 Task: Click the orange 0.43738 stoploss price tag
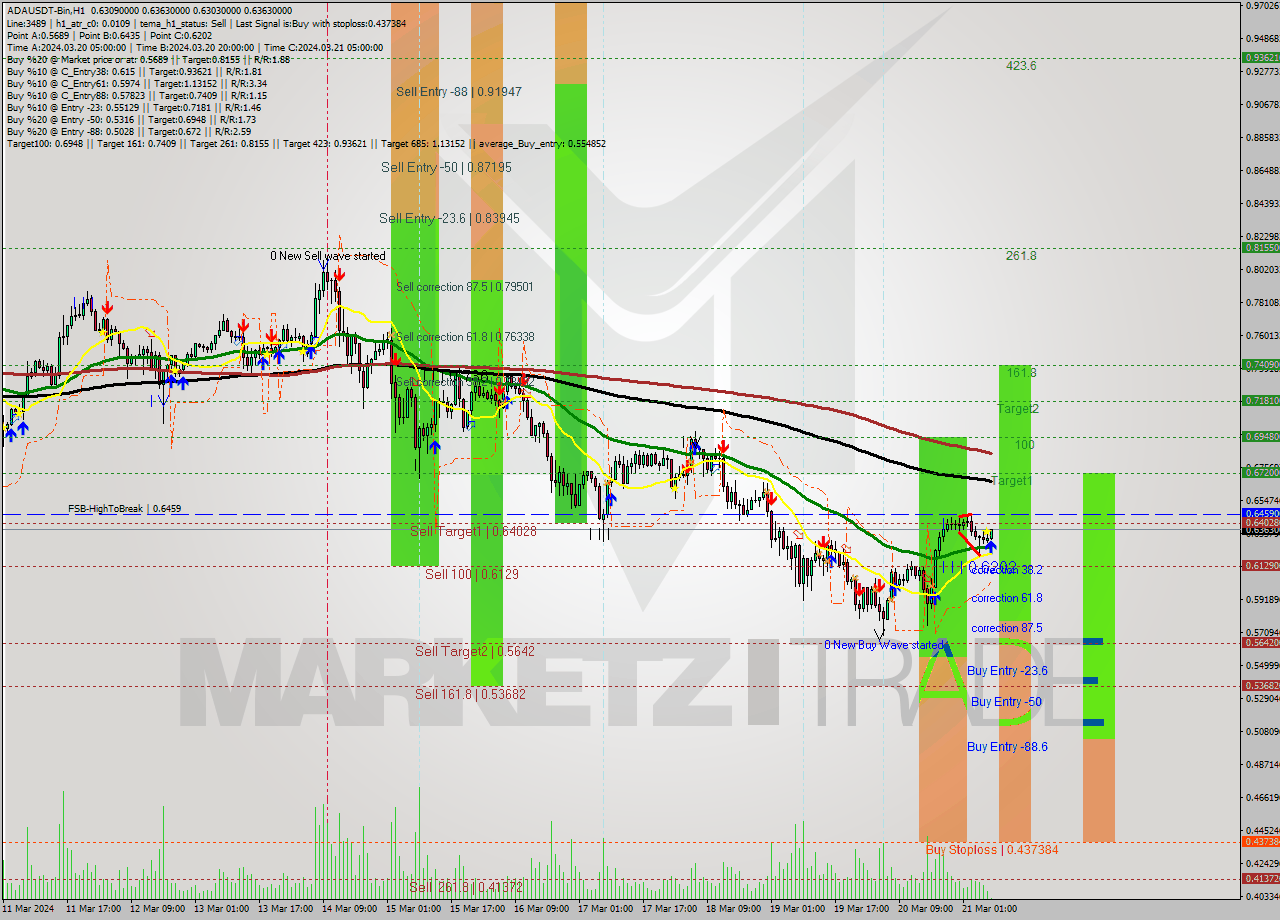(1260, 842)
